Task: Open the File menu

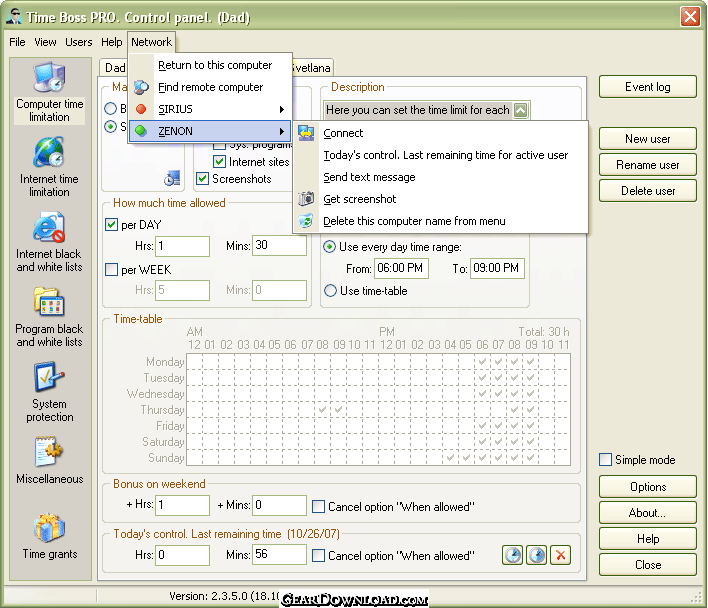Action: click(x=17, y=42)
